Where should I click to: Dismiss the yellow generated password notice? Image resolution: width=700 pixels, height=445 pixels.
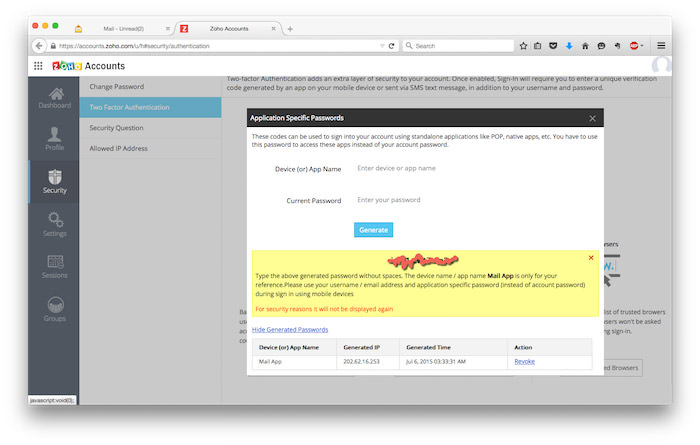tap(591, 258)
